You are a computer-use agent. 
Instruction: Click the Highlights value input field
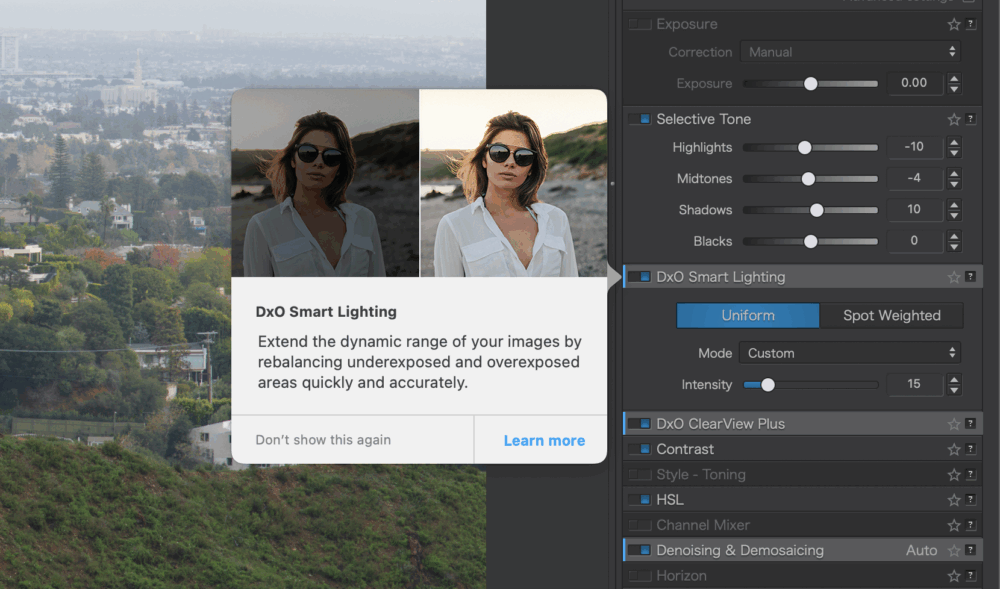click(x=914, y=147)
